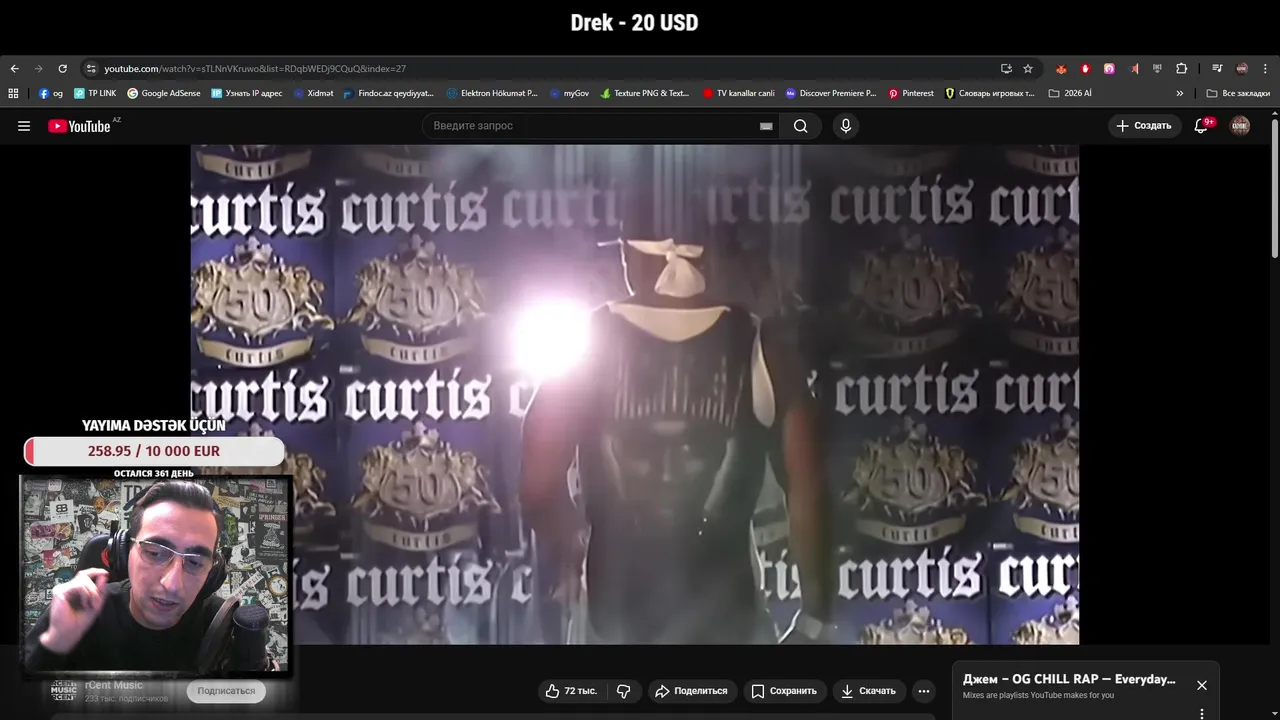Open the YouTube guide hamburger menu
This screenshot has width=1280, height=720.
click(x=24, y=126)
